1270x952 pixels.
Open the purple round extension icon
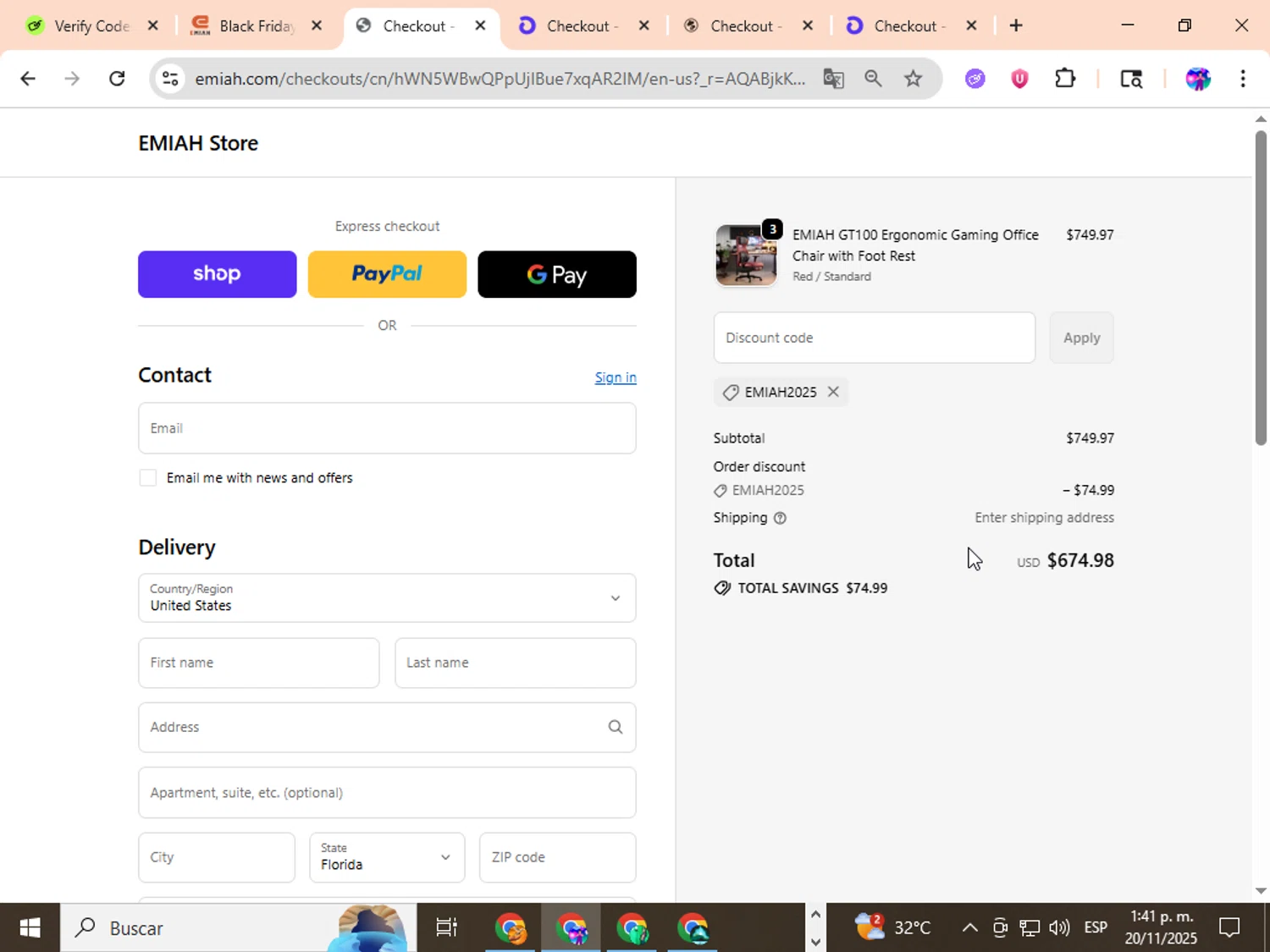click(x=975, y=79)
